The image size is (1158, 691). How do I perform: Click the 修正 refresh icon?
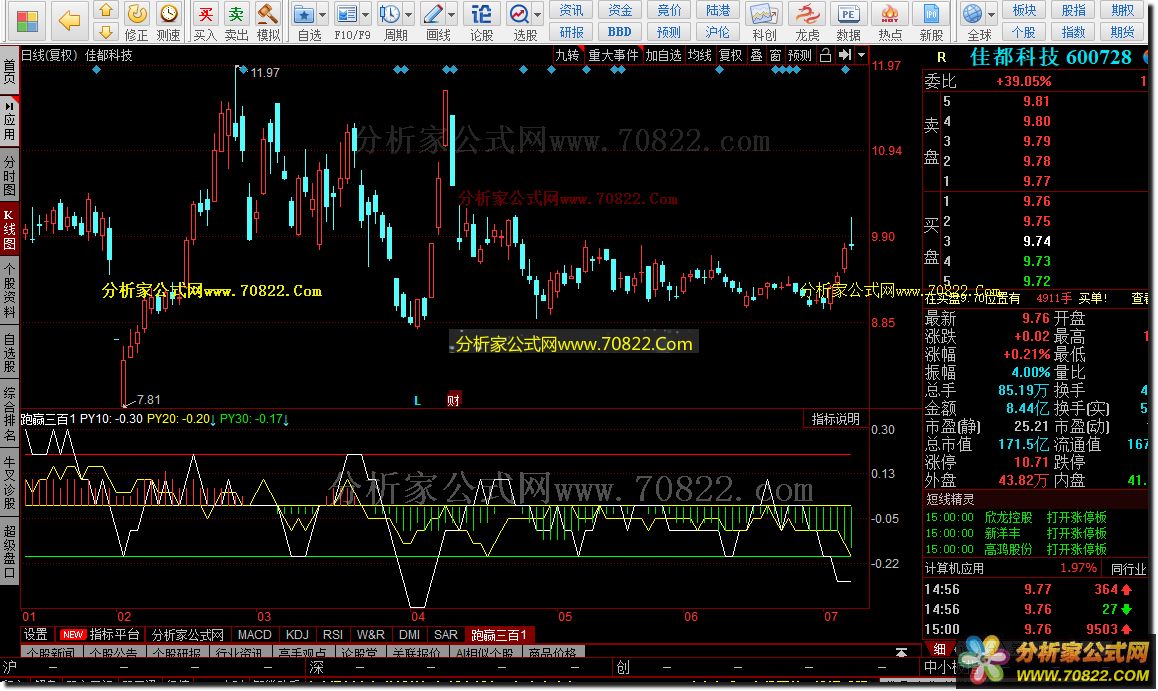point(137,13)
